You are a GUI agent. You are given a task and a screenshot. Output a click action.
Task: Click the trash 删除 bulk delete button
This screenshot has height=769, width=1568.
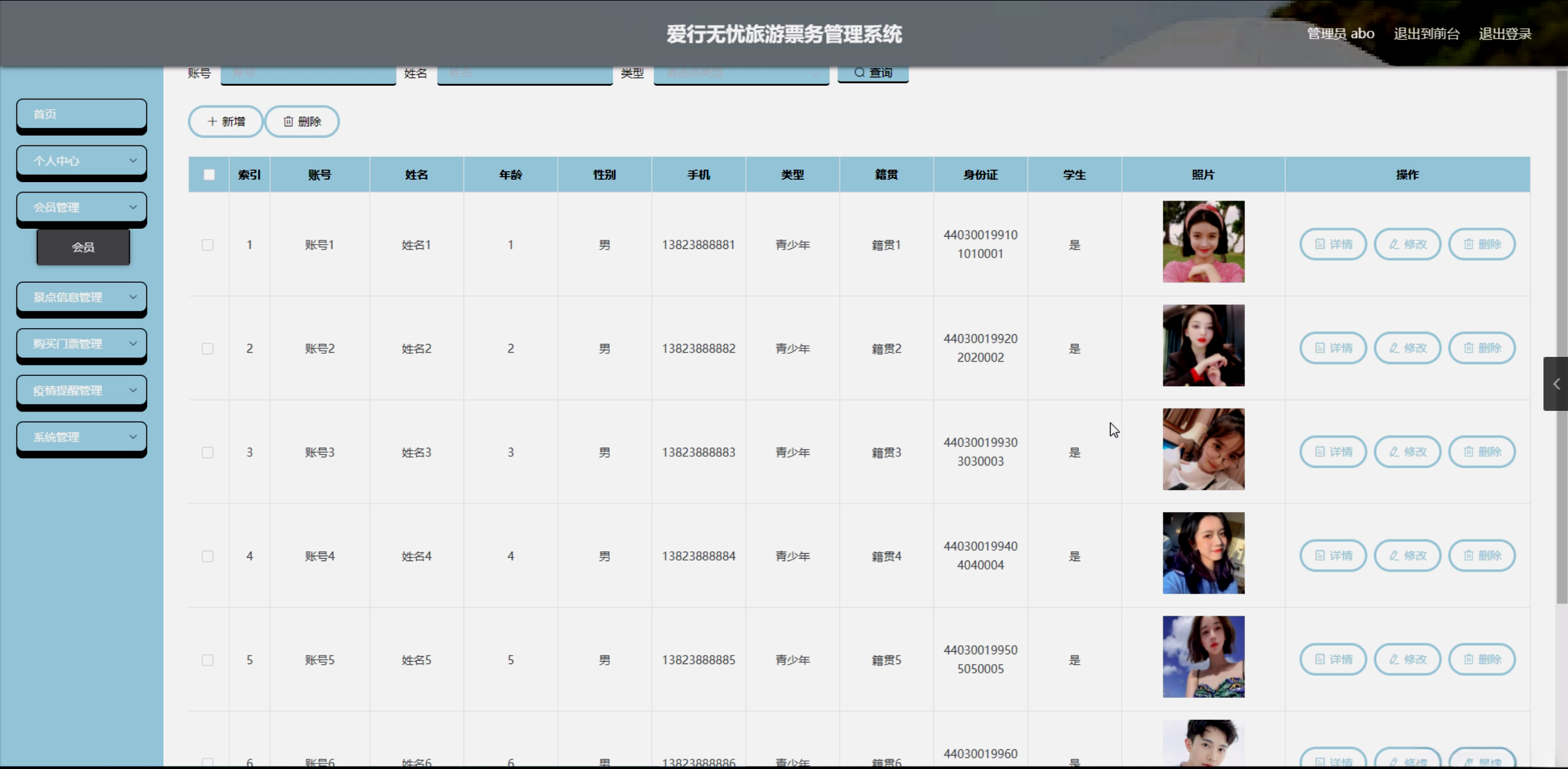tap(302, 121)
